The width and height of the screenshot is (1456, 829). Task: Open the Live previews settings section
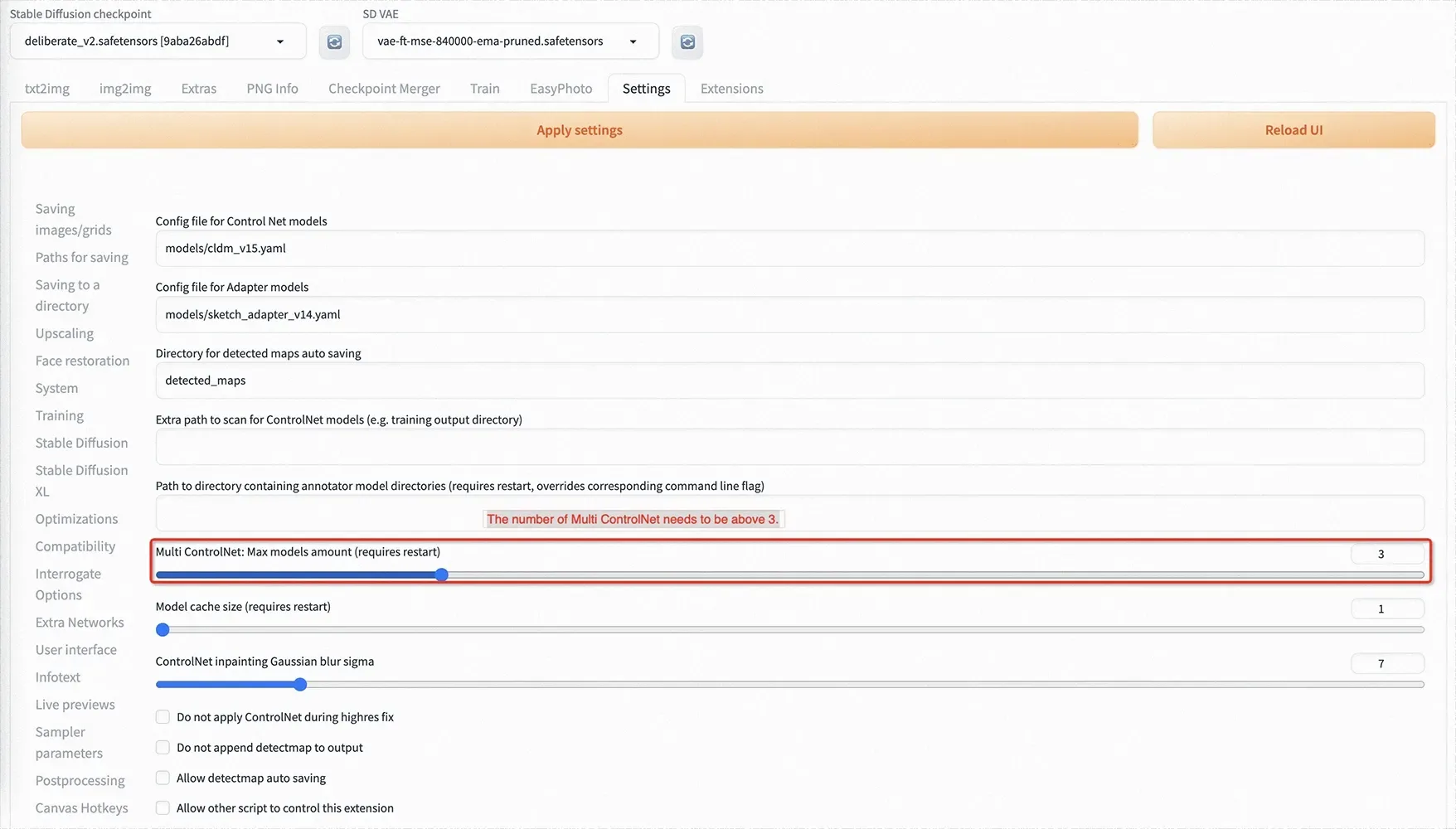[x=75, y=705]
